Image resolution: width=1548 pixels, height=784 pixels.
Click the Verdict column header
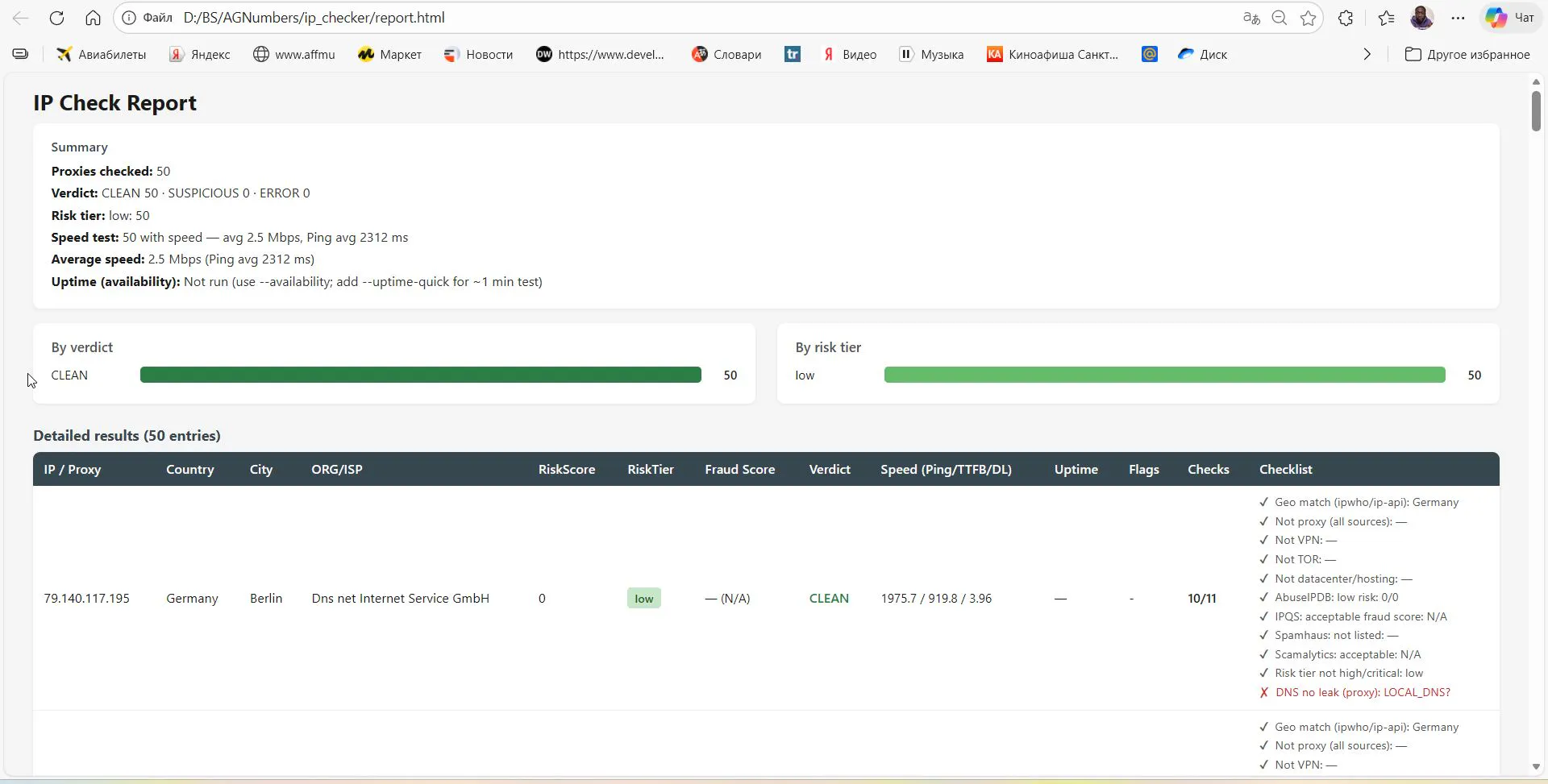coord(830,469)
